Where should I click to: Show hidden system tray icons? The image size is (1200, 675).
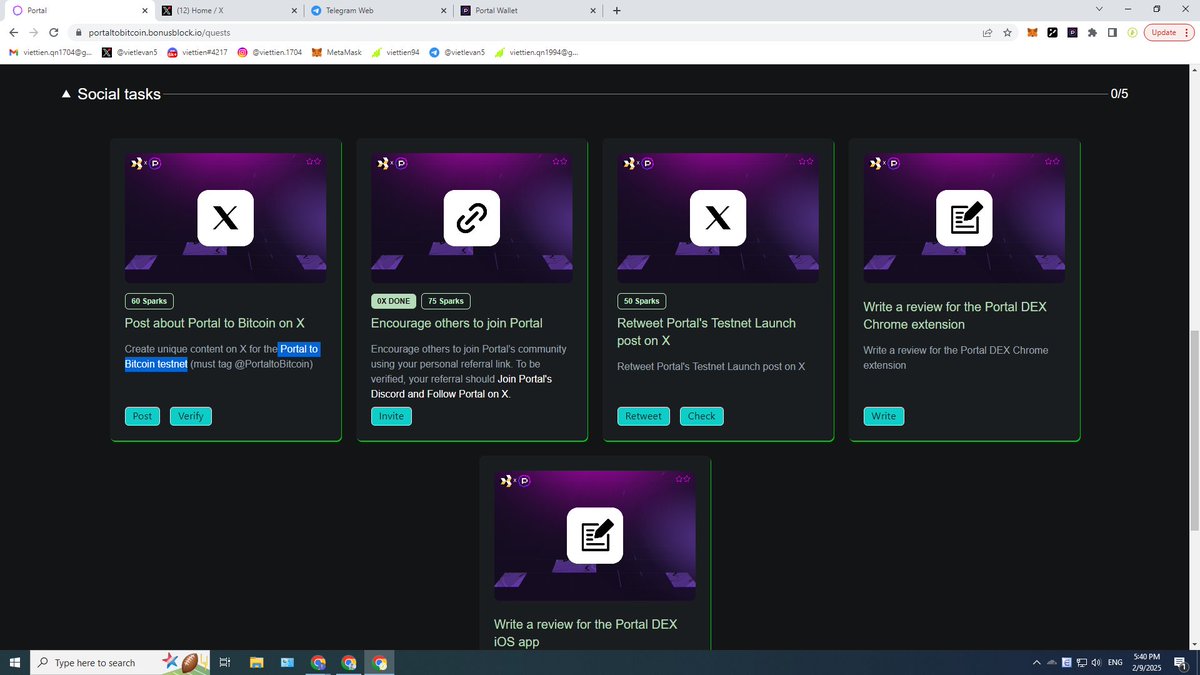1036,662
